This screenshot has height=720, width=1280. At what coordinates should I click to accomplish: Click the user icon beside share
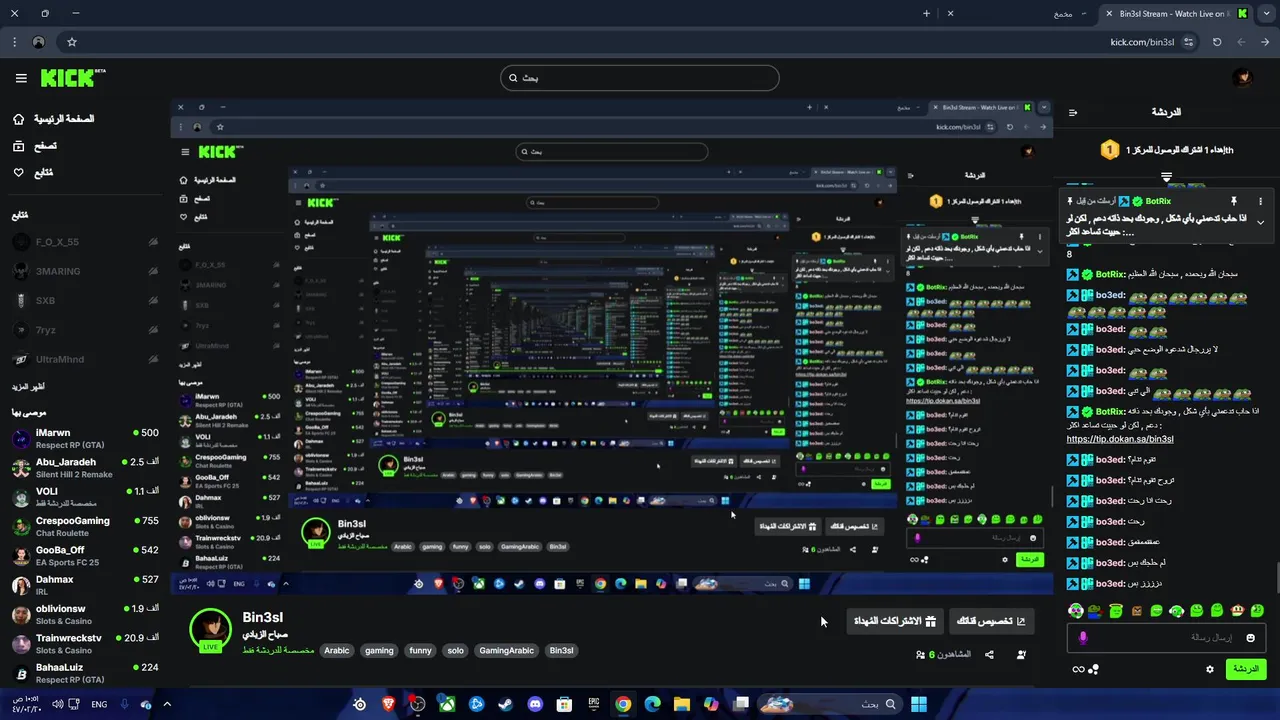(x=1021, y=655)
